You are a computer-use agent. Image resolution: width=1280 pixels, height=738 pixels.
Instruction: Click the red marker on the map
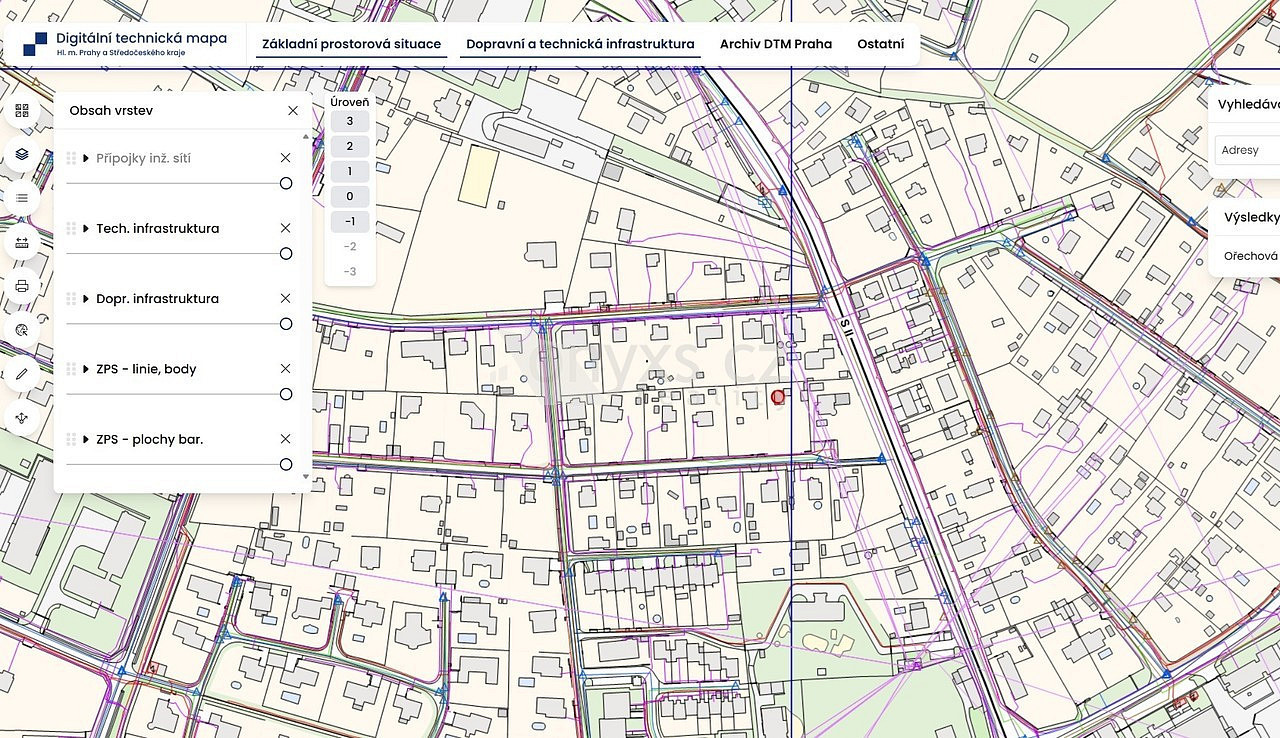pos(778,397)
